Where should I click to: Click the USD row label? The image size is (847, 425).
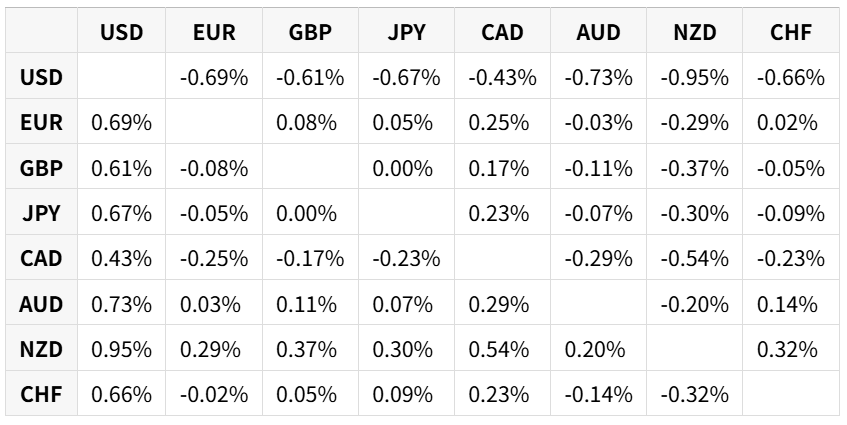tap(42, 78)
